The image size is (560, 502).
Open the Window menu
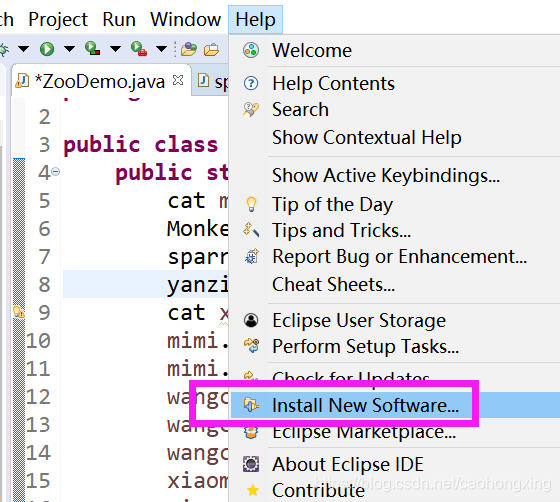[185, 19]
